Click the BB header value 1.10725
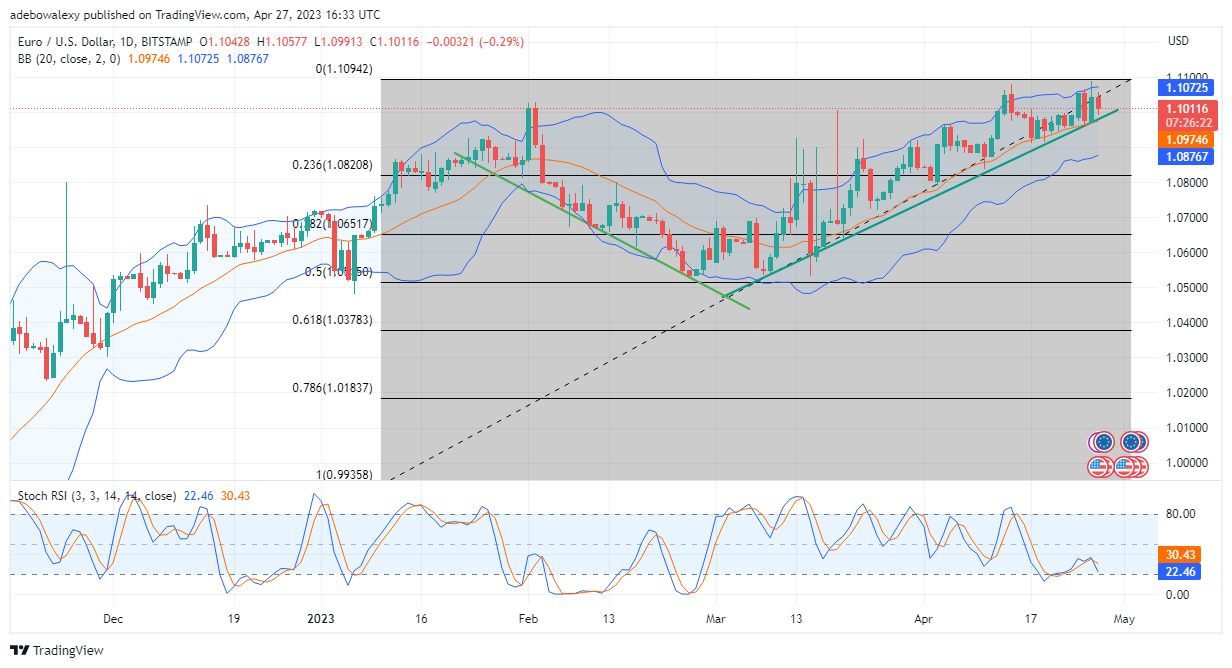This screenshot has height=668, width=1232. 200,59
